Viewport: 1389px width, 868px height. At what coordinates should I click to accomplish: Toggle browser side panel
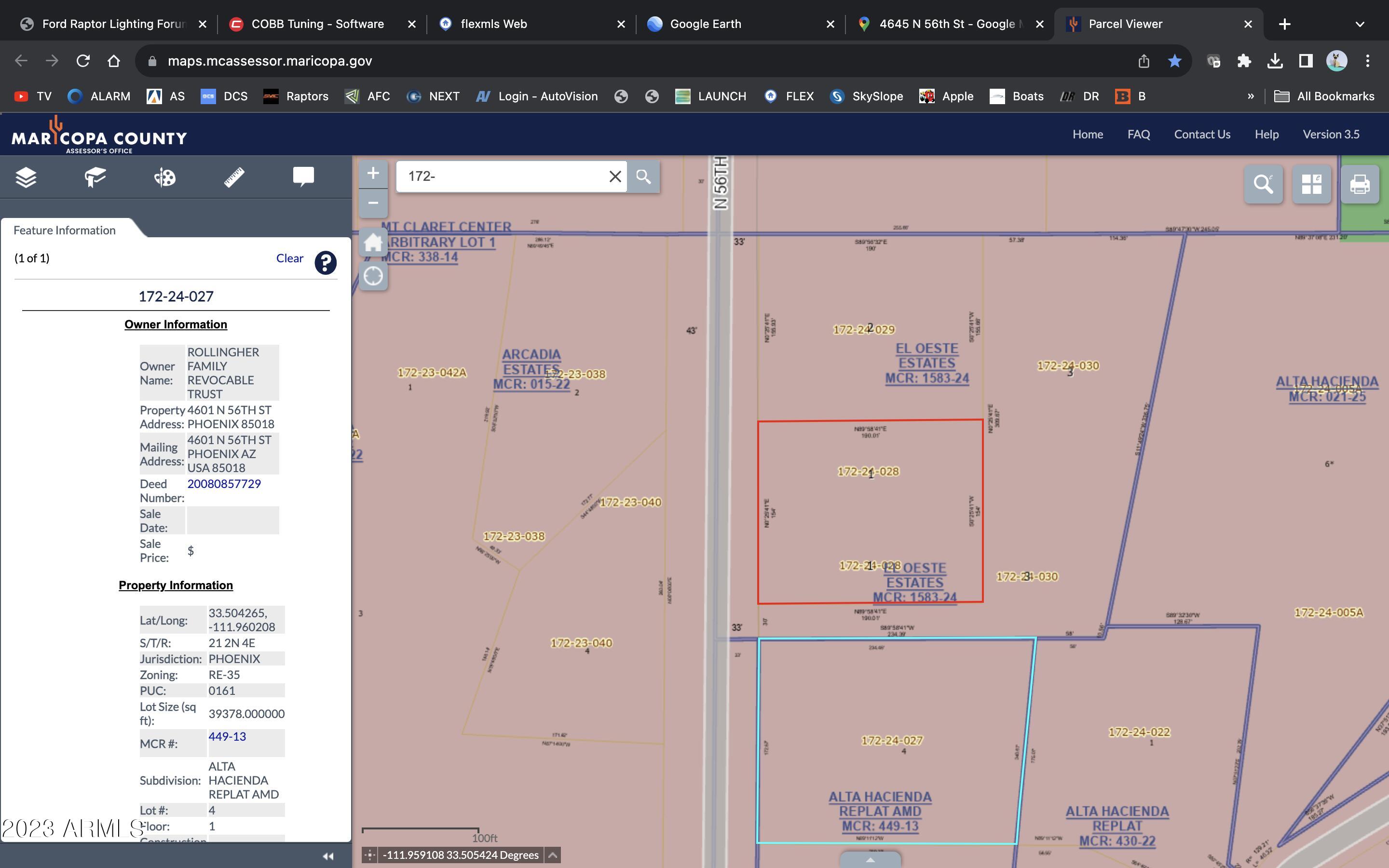coord(1306,61)
